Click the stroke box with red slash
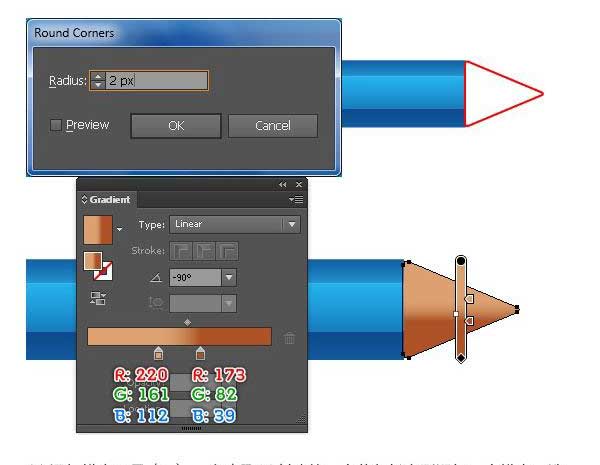This screenshot has height=465, width=600. pos(104,271)
